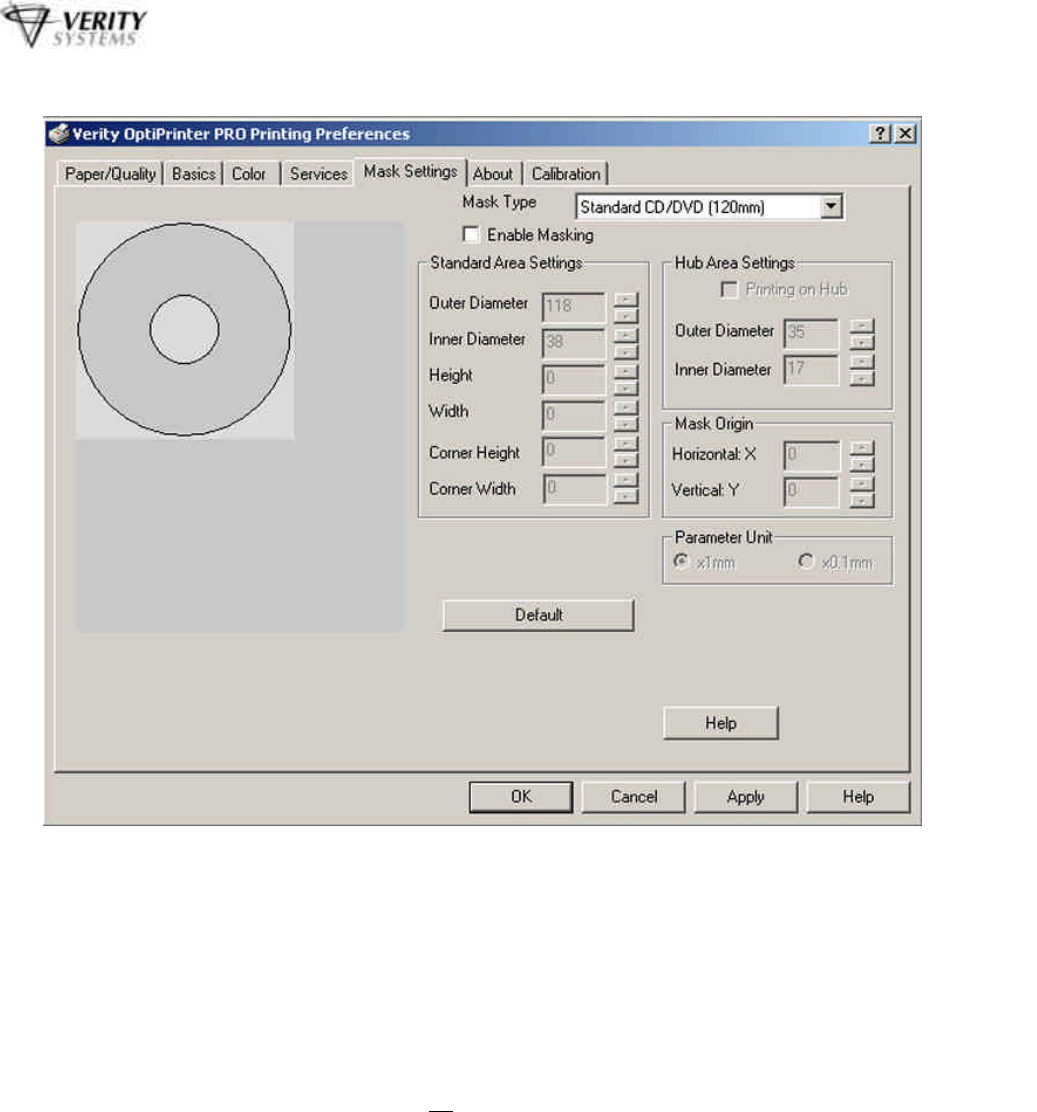
Task: Click the Apply button
Action: coord(745,797)
